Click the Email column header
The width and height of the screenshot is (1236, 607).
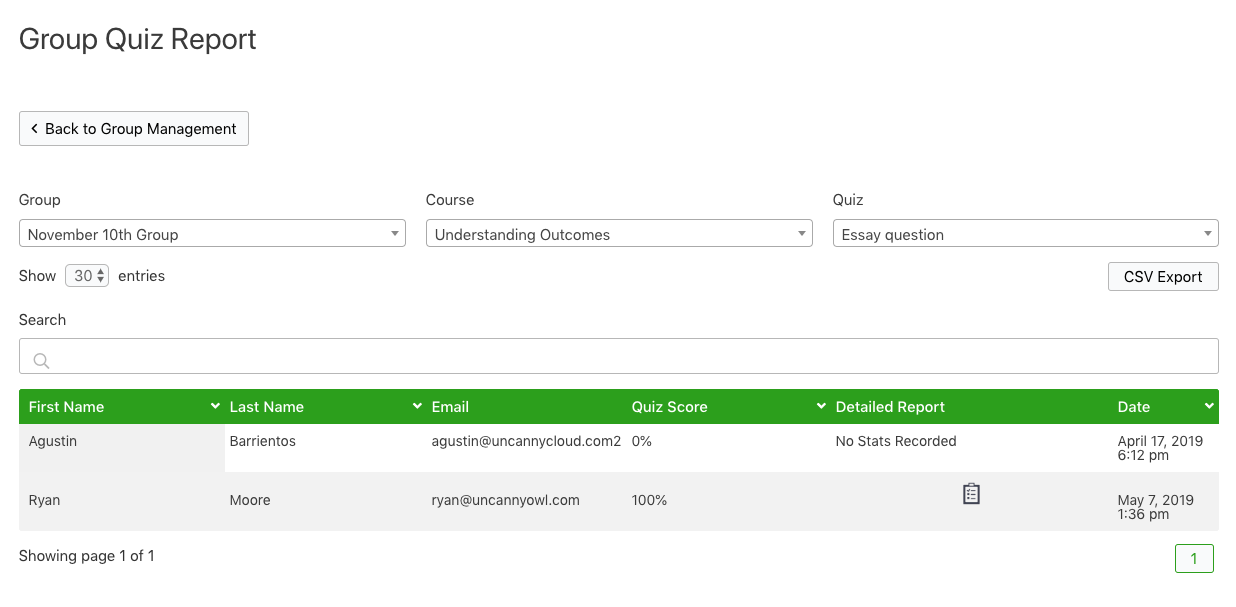click(450, 407)
